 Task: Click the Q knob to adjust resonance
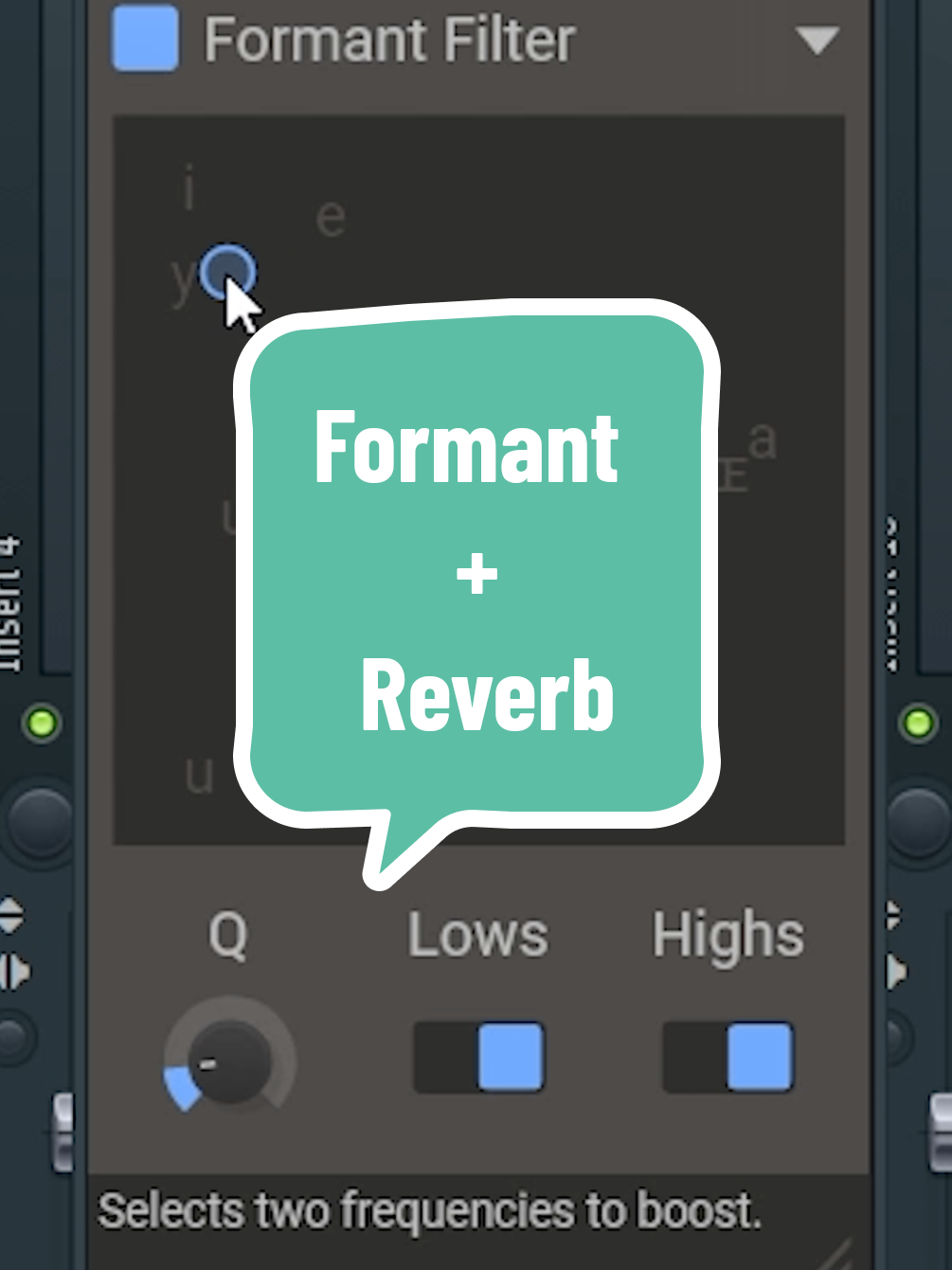(x=230, y=1063)
